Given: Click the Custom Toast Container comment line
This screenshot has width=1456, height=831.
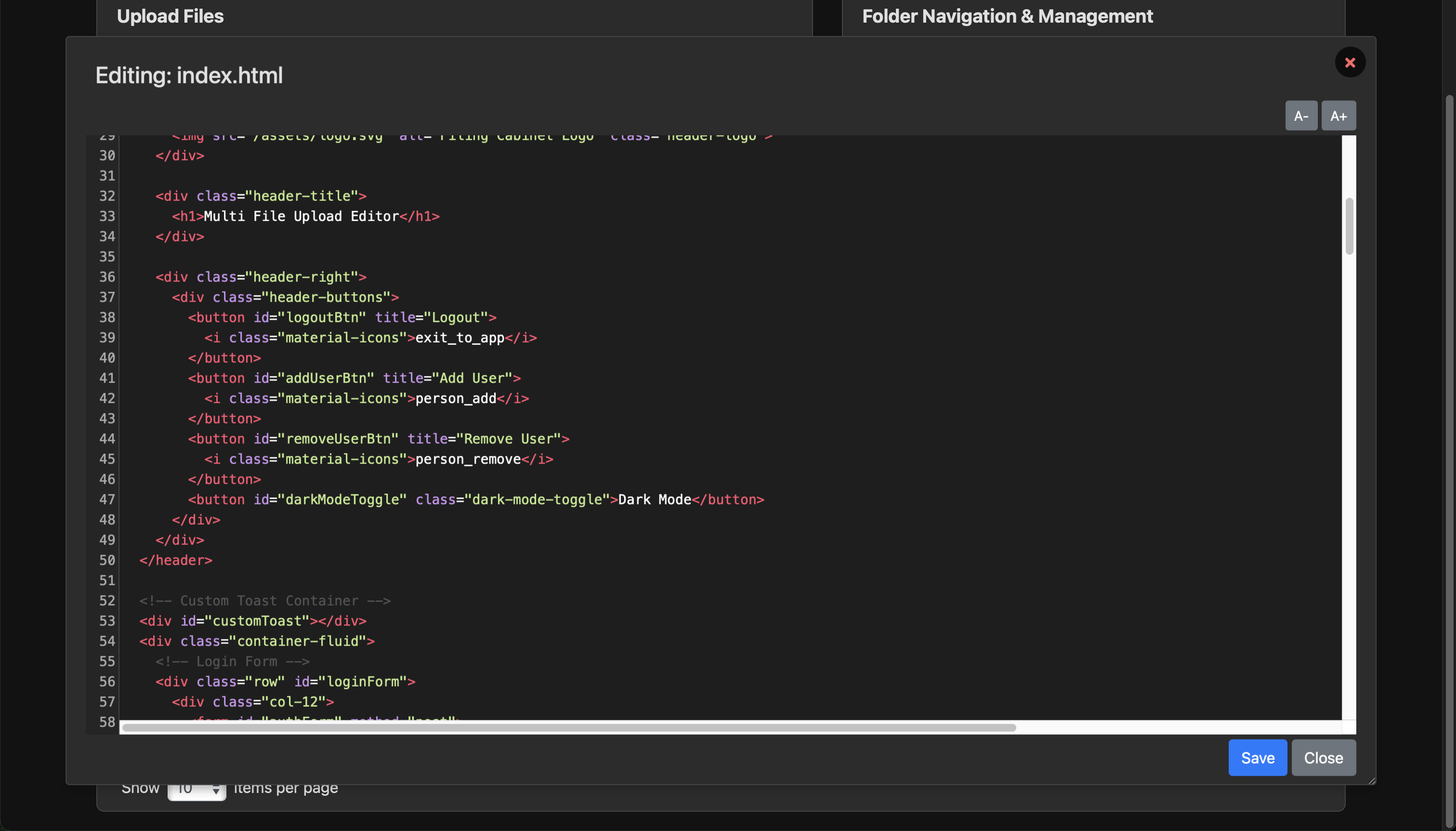Looking at the screenshot, I should point(265,600).
